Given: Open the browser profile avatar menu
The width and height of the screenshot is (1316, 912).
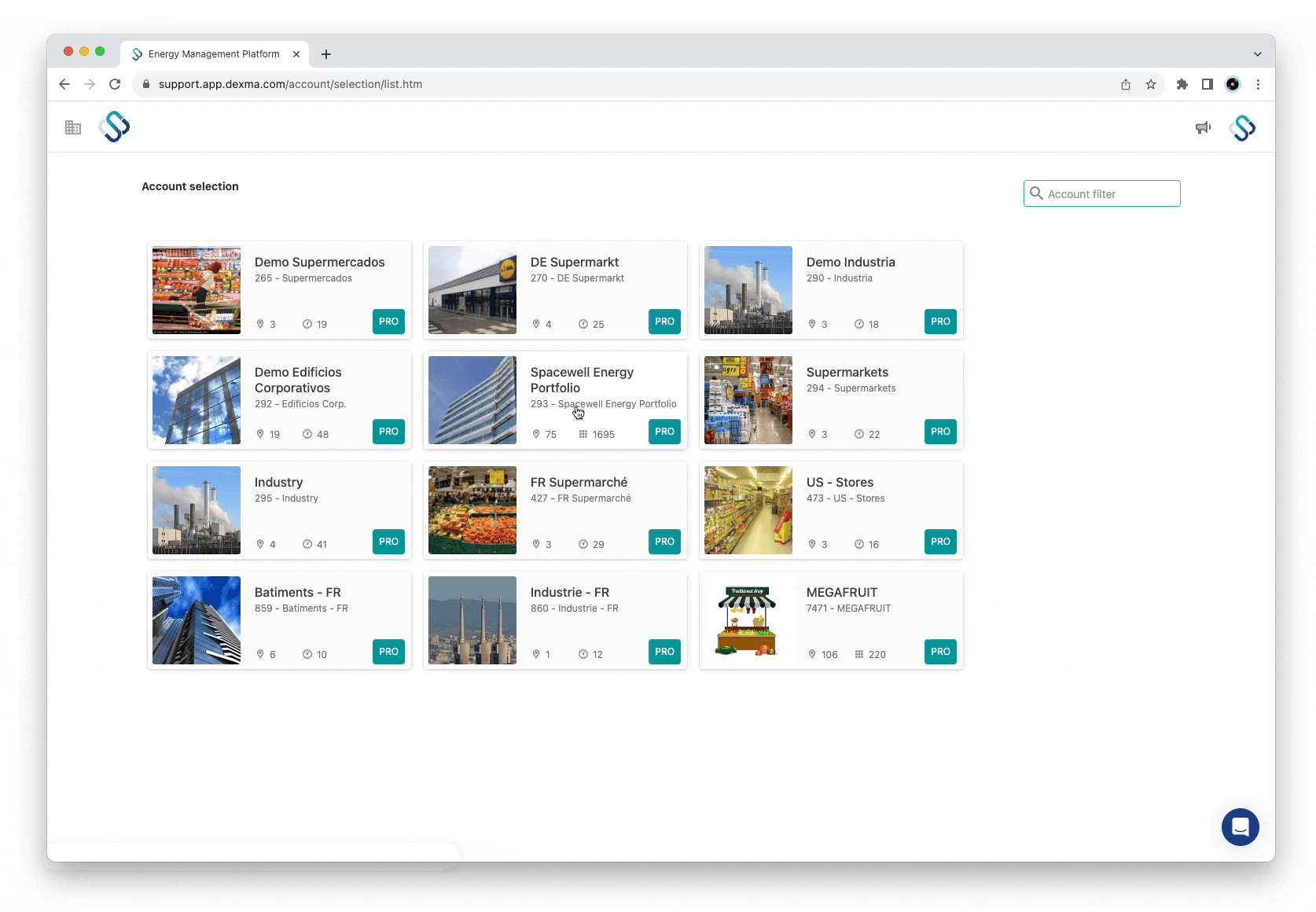Looking at the screenshot, I should coord(1233,84).
